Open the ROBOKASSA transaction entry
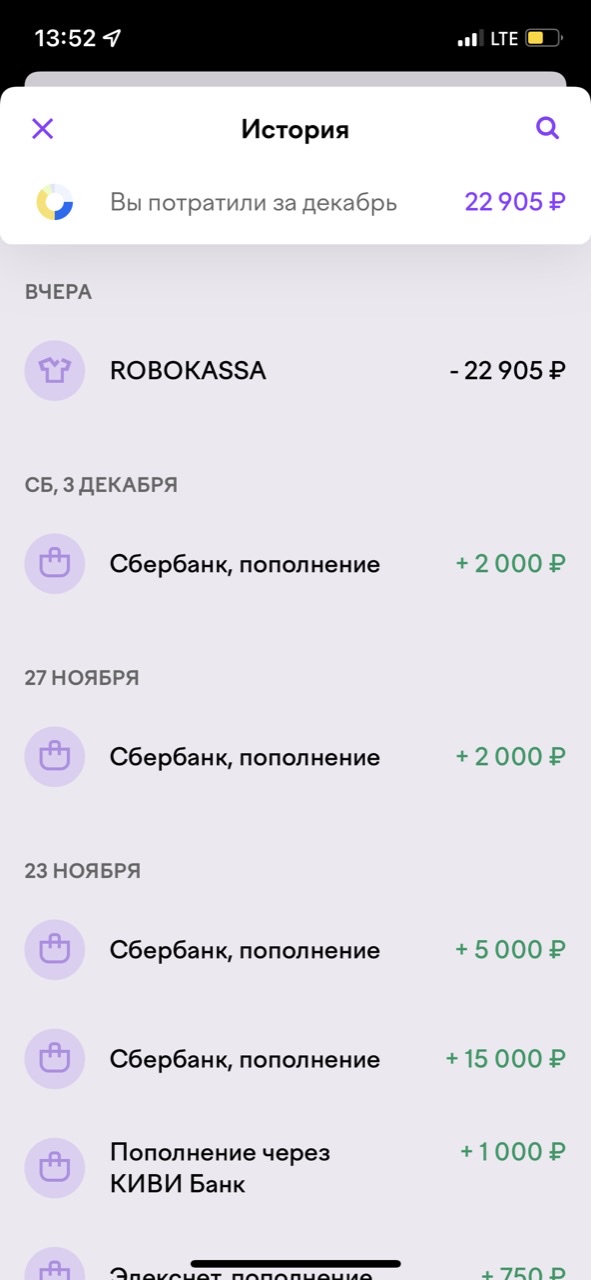 295,371
